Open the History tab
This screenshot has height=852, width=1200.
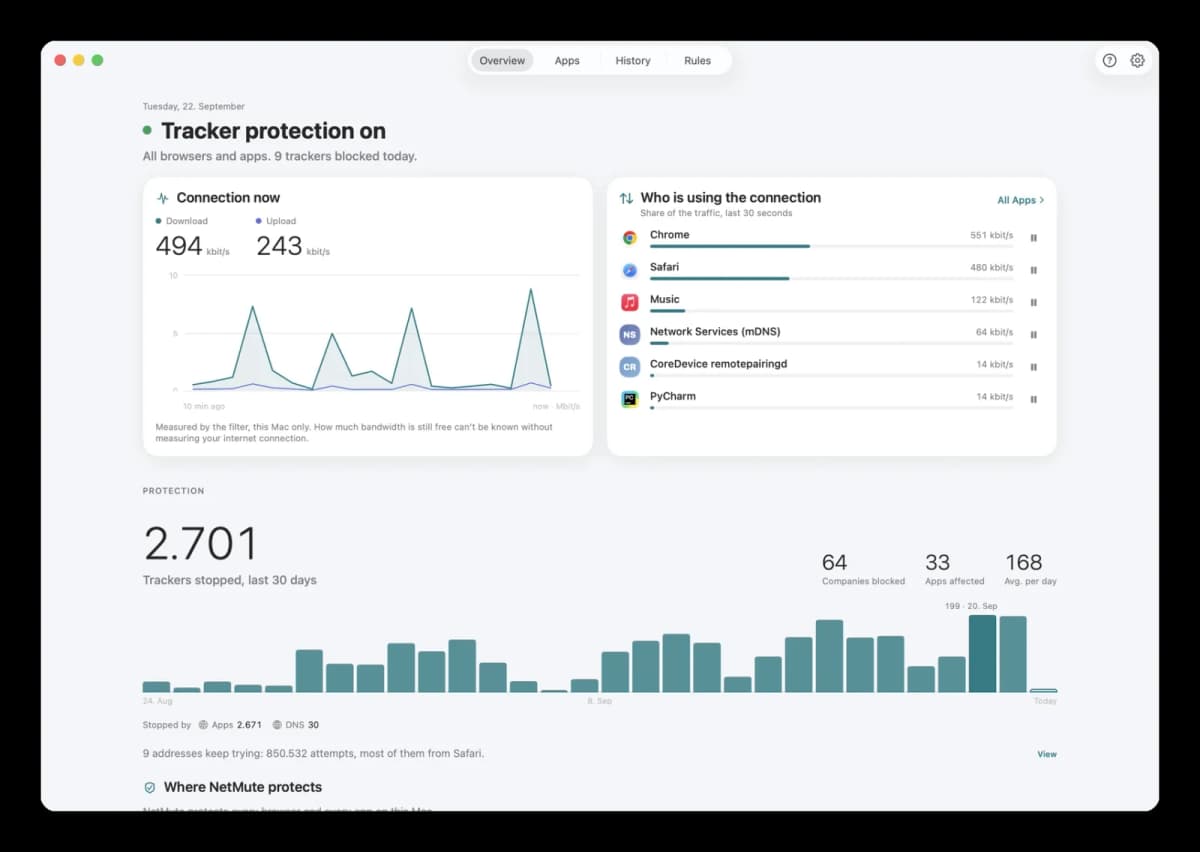pyautogui.click(x=633, y=61)
